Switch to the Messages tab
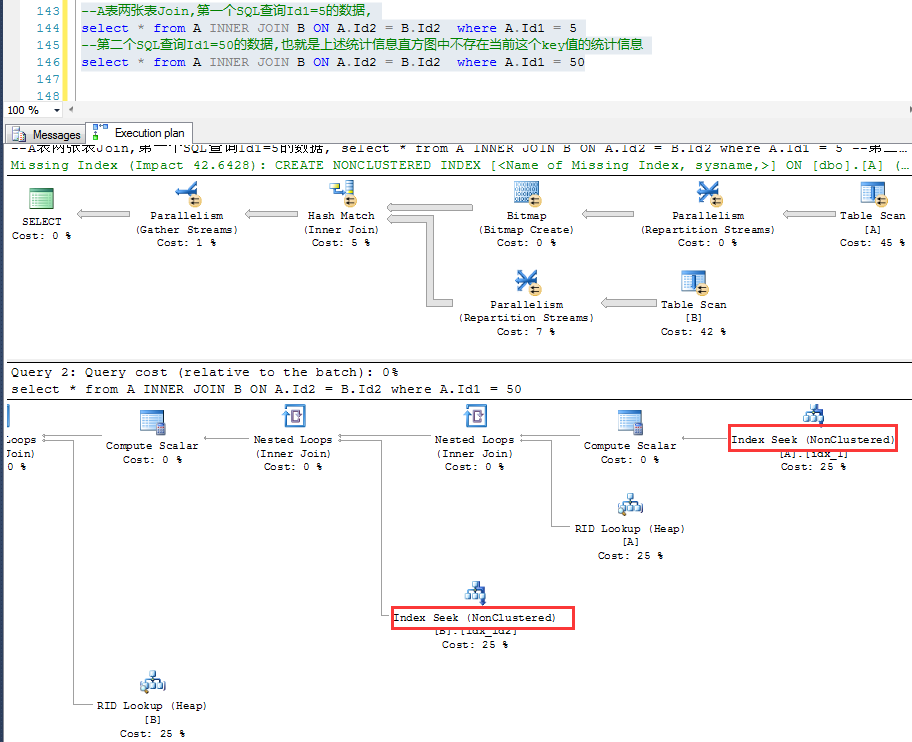The height and width of the screenshot is (742, 912). click(45, 134)
